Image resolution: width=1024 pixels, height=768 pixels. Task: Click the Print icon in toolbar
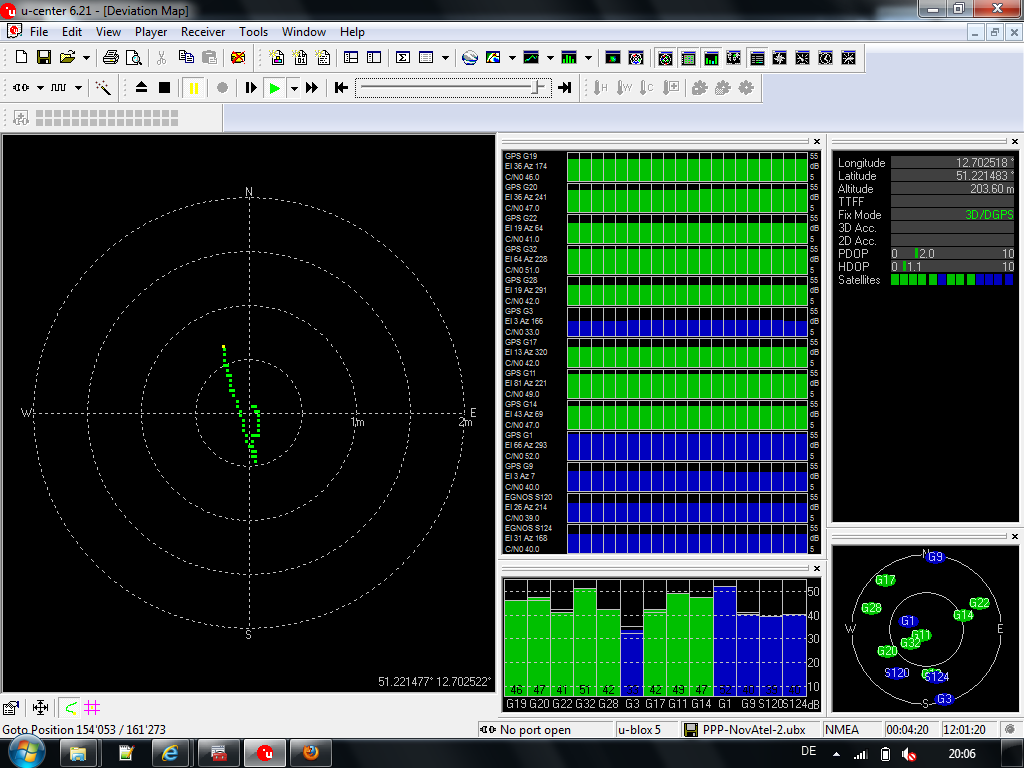click(111, 58)
